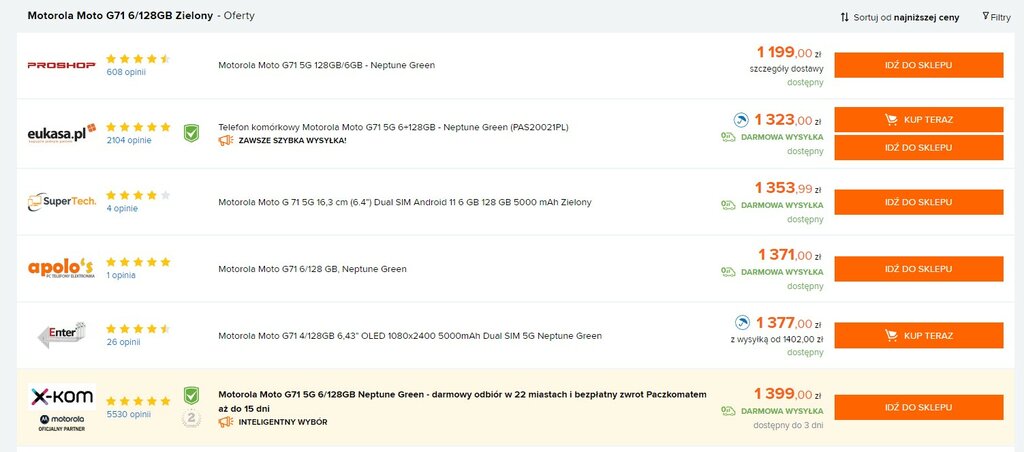Click IDŹ DO SKLEPU for eukasa.pl offer

pos(918,148)
